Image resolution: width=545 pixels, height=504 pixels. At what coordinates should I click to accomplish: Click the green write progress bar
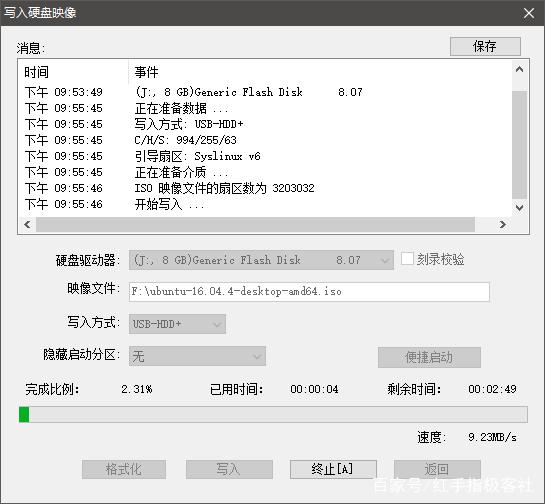(273, 415)
